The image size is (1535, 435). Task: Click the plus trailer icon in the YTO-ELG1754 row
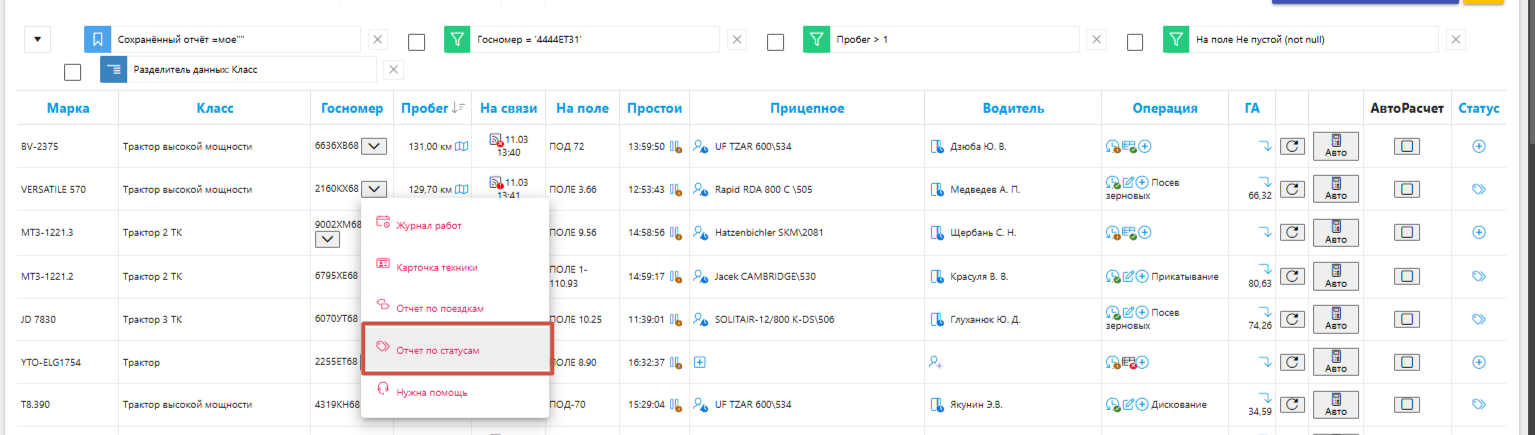[700, 362]
